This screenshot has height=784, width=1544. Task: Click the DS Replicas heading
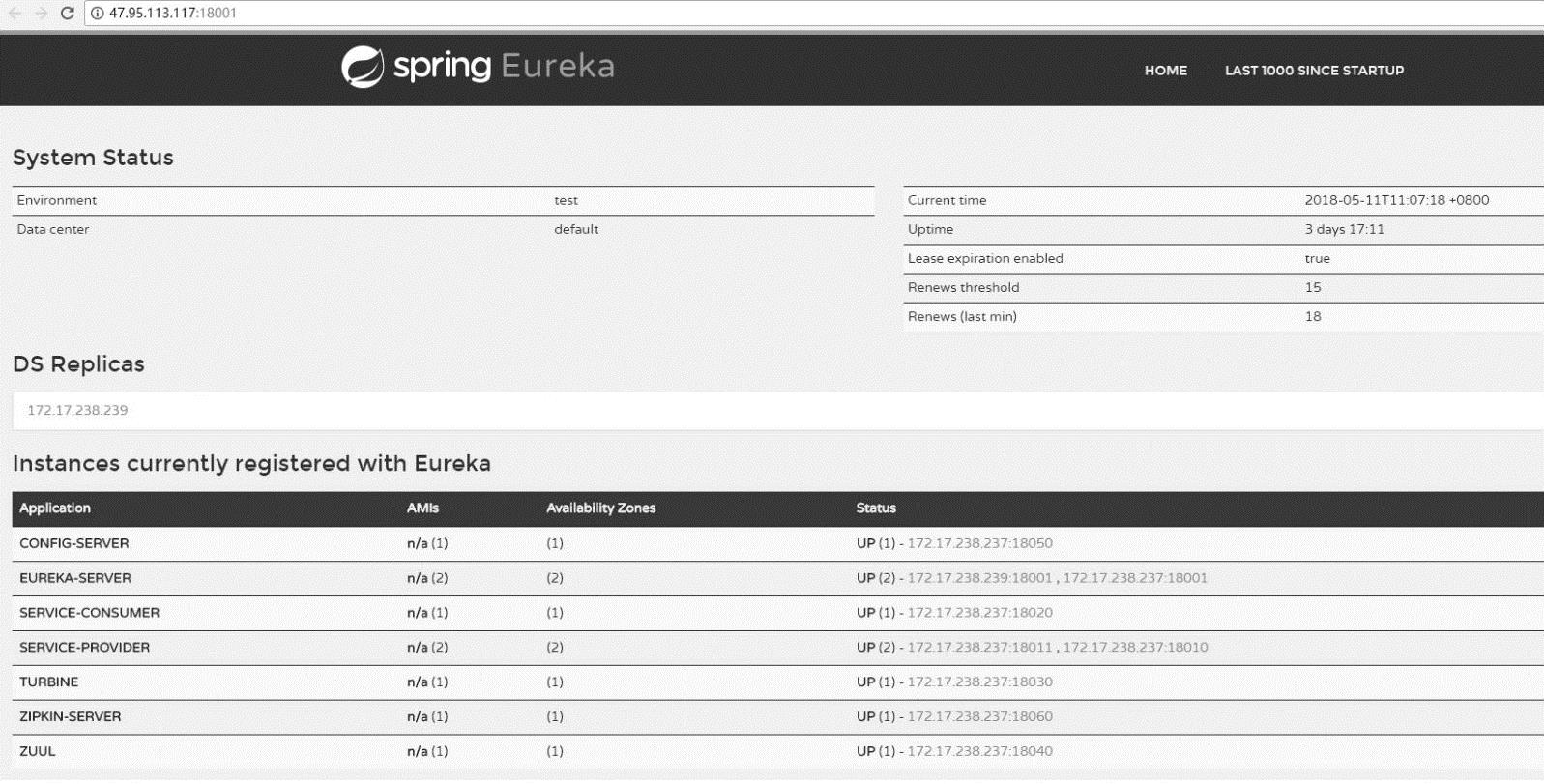78,364
